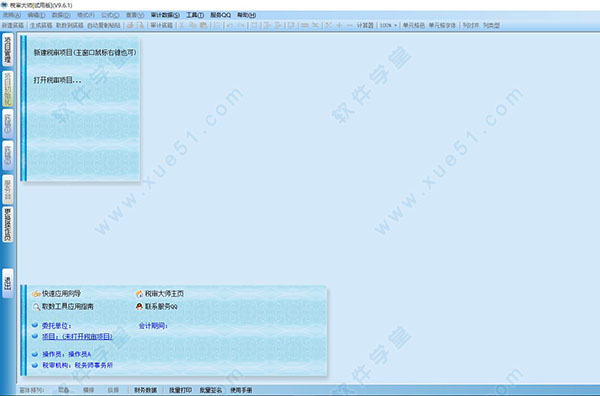Open the 服务QQ menu

point(221,15)
